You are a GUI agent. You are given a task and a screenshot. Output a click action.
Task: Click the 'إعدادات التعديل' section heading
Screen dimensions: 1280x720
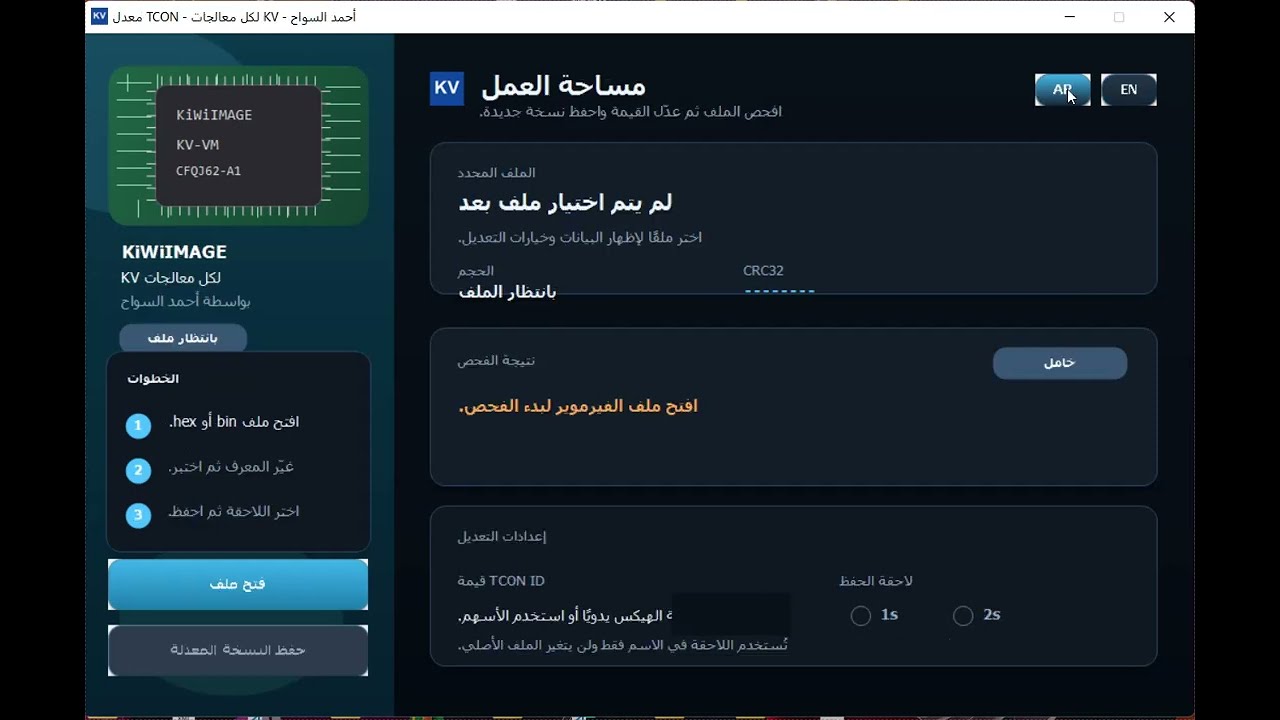point(502,536)
